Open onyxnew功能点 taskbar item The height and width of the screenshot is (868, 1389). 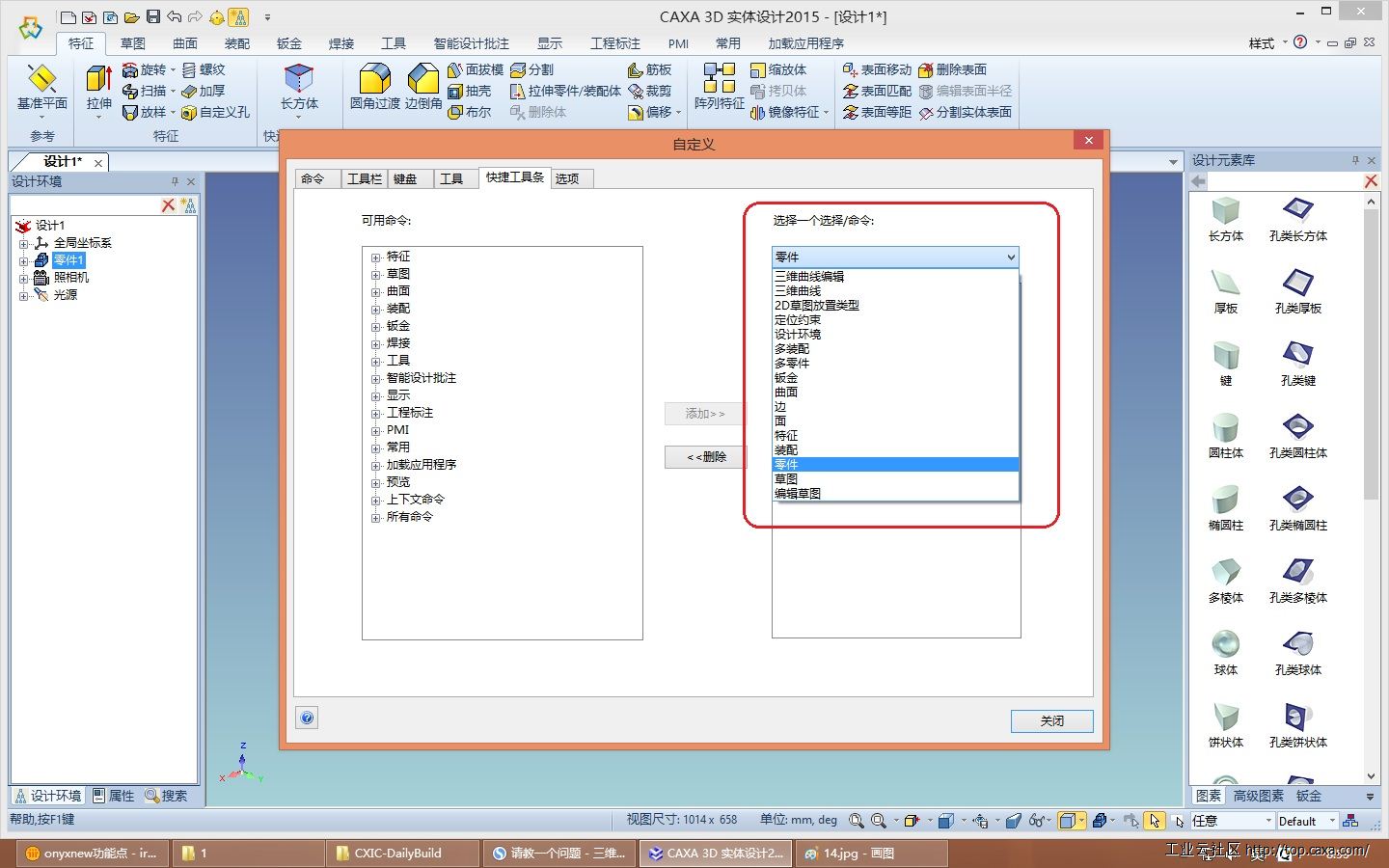[x=94, y=854]
